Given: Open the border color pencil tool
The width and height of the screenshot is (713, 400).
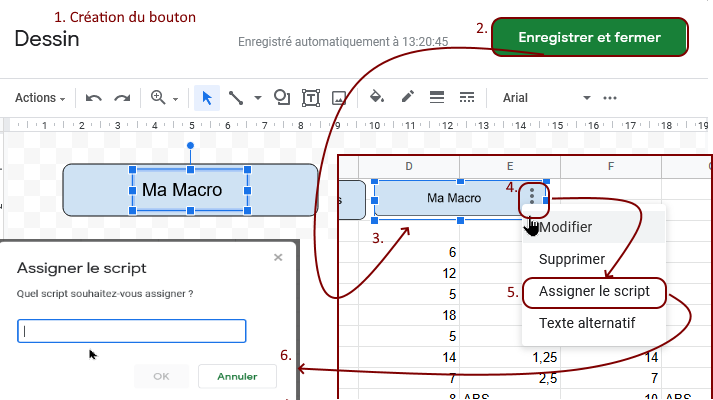Looking at the screenshot, I should pyautogui.click(x=407, y=96).
